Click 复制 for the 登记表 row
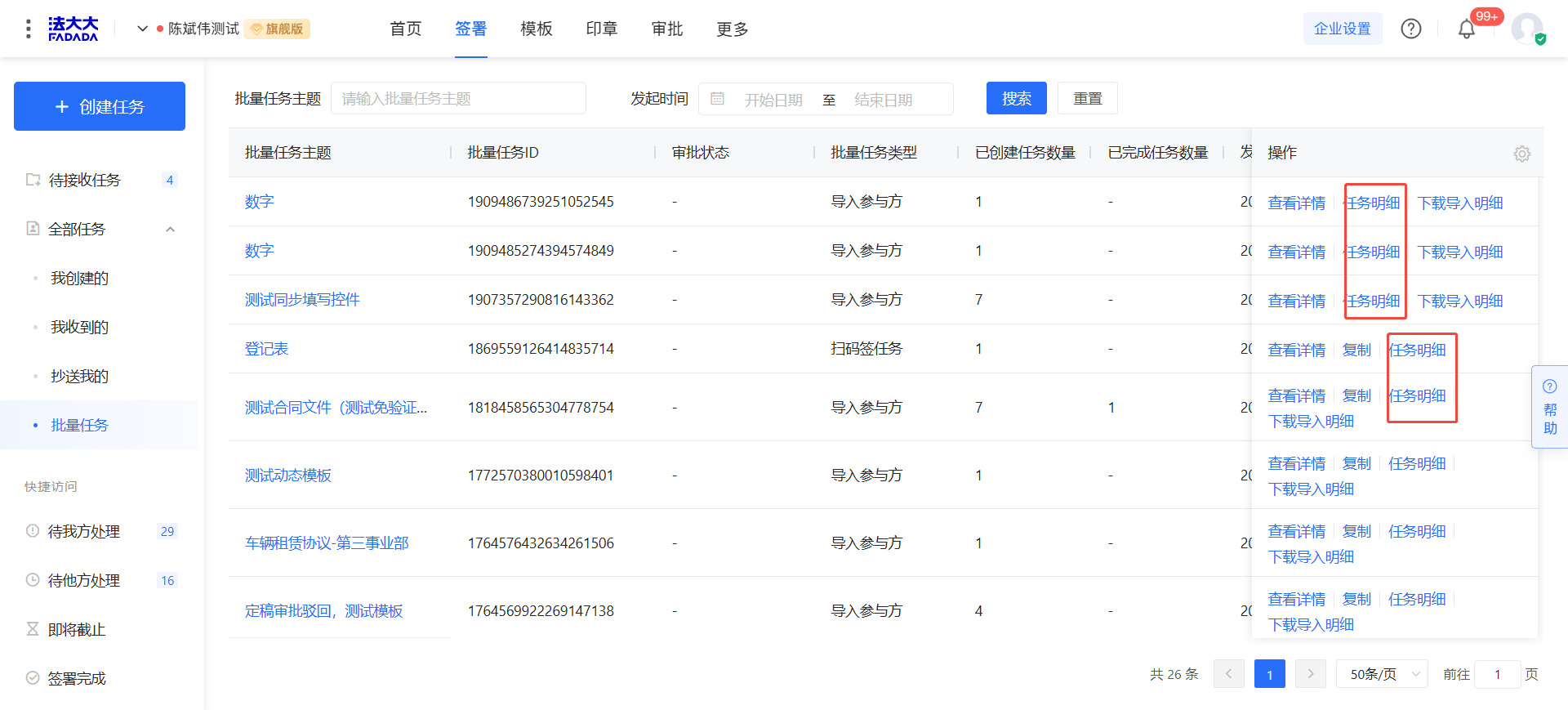Viewport: 1568px width, 710px height. pos(1356,350)
